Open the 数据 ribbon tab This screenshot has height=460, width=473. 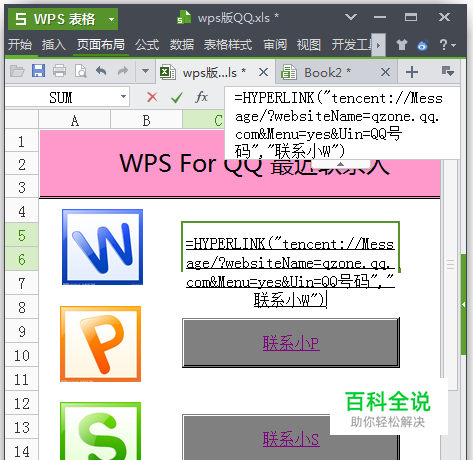[182, 45]
